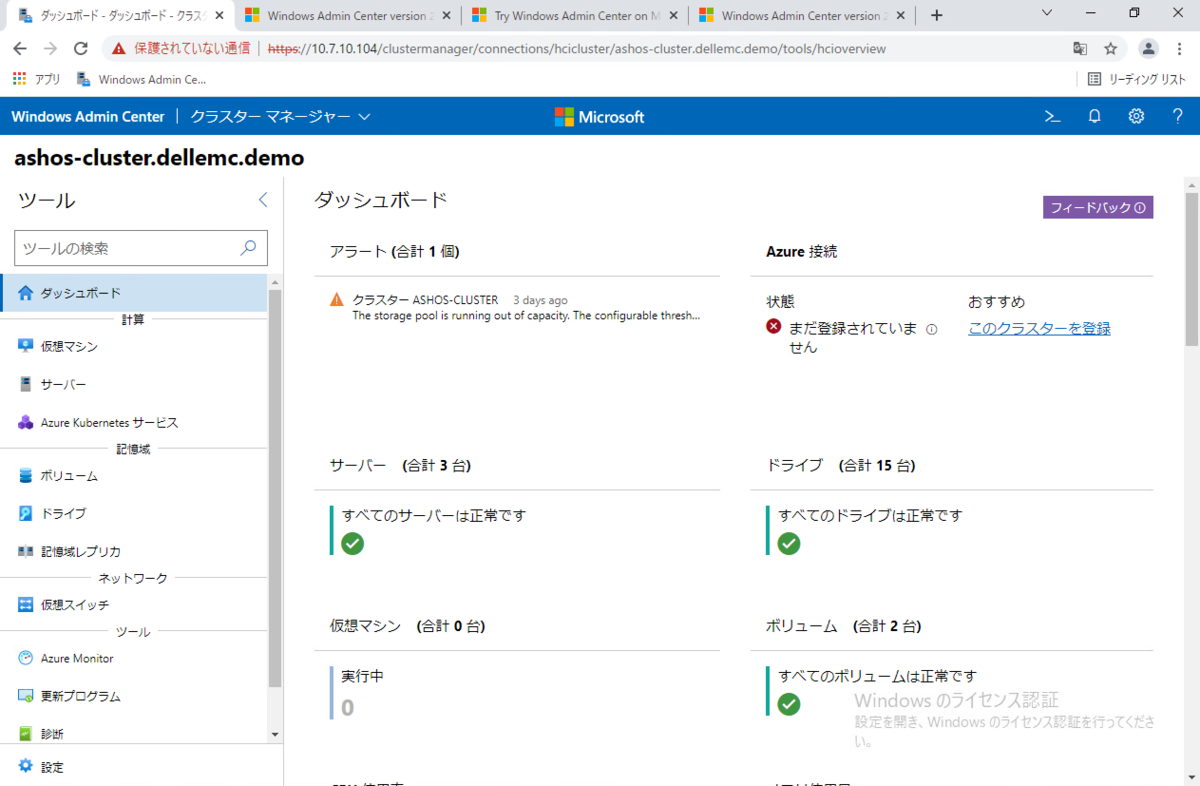This screenshot has width=1200, height=786.
Task: Switch to the Try Windows Admin Center tab
Action: (574, 16)
